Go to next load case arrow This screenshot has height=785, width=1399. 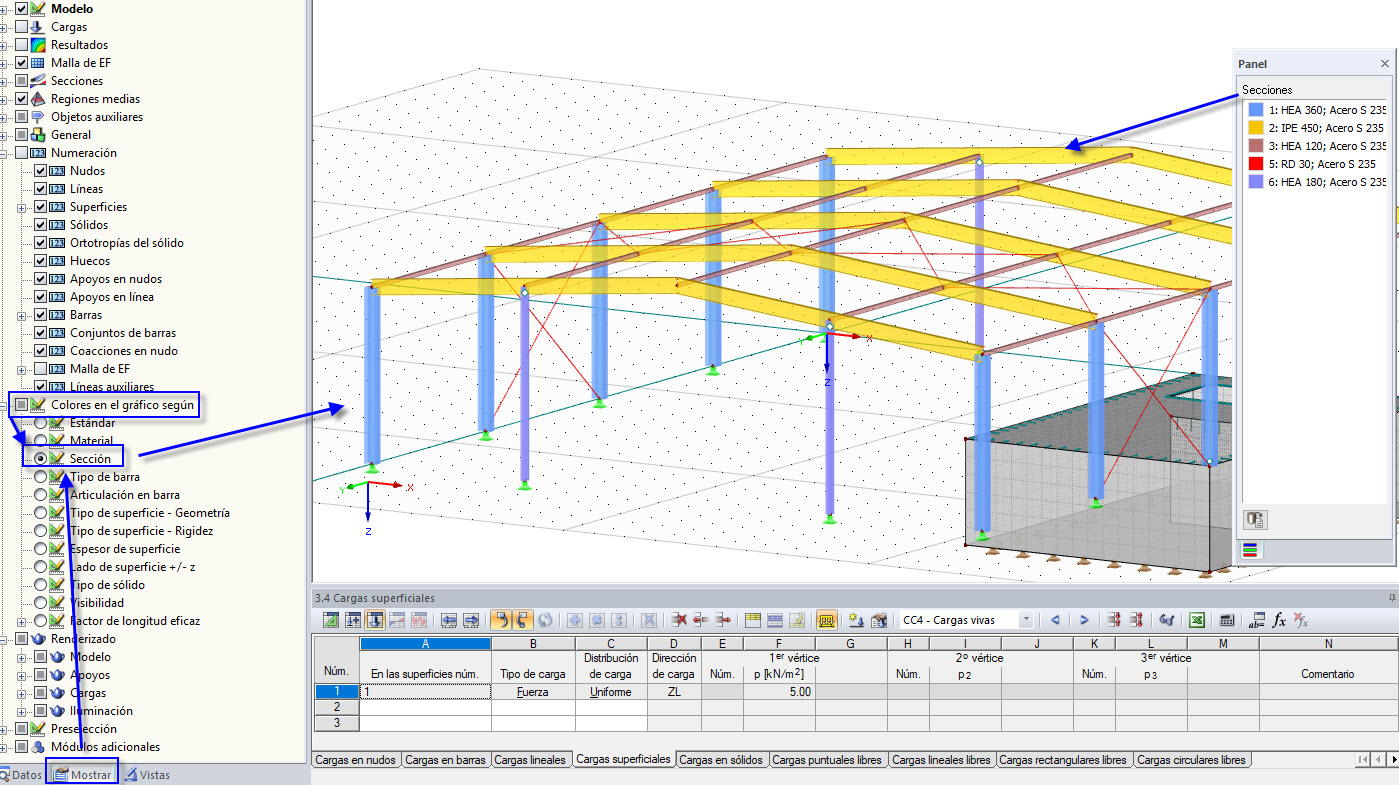pyautogui.click(x=1084, y=620)
